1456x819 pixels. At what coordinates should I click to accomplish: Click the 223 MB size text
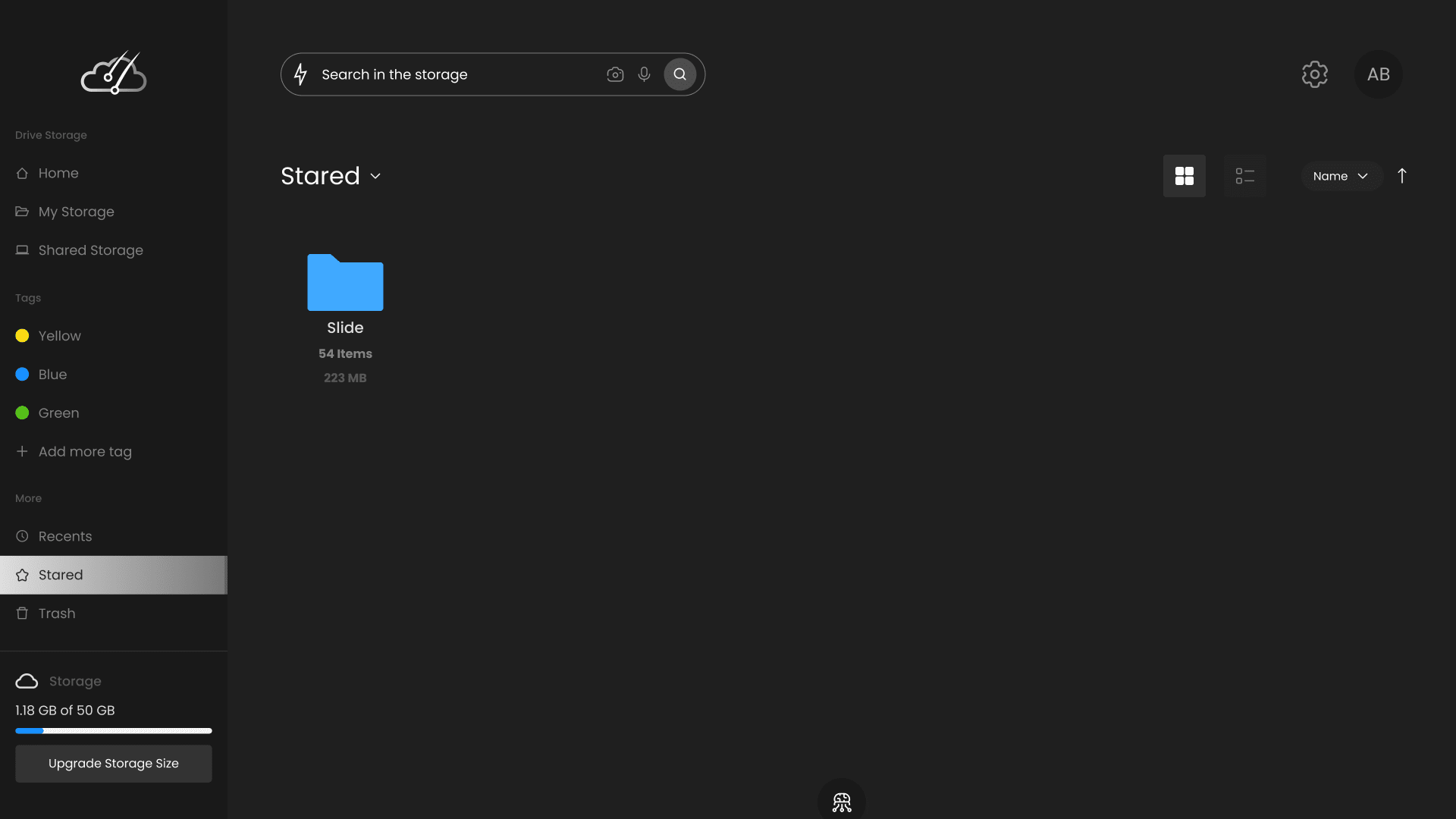click(x=345, y=378)
